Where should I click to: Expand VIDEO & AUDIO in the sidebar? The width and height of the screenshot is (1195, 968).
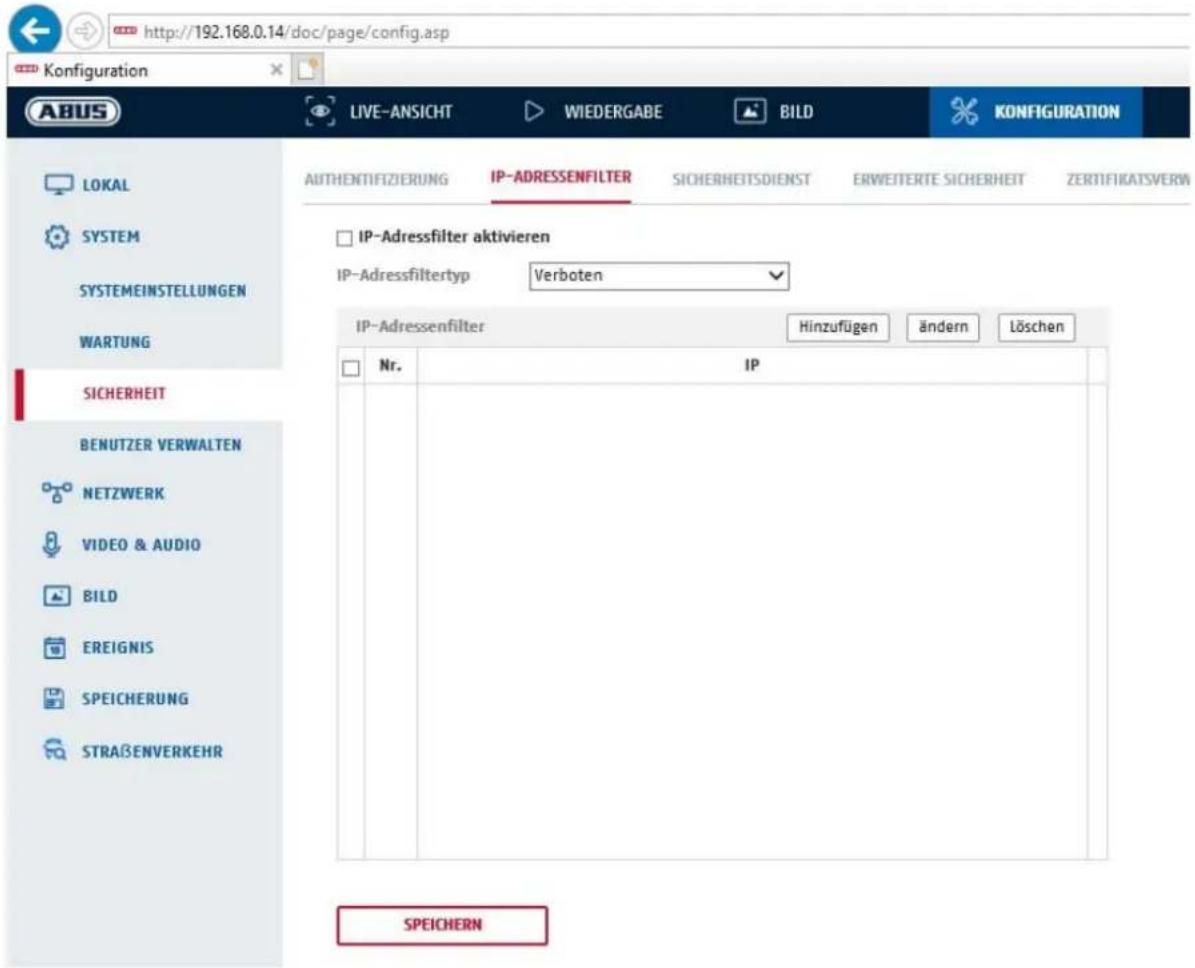[x=142, y=545]
